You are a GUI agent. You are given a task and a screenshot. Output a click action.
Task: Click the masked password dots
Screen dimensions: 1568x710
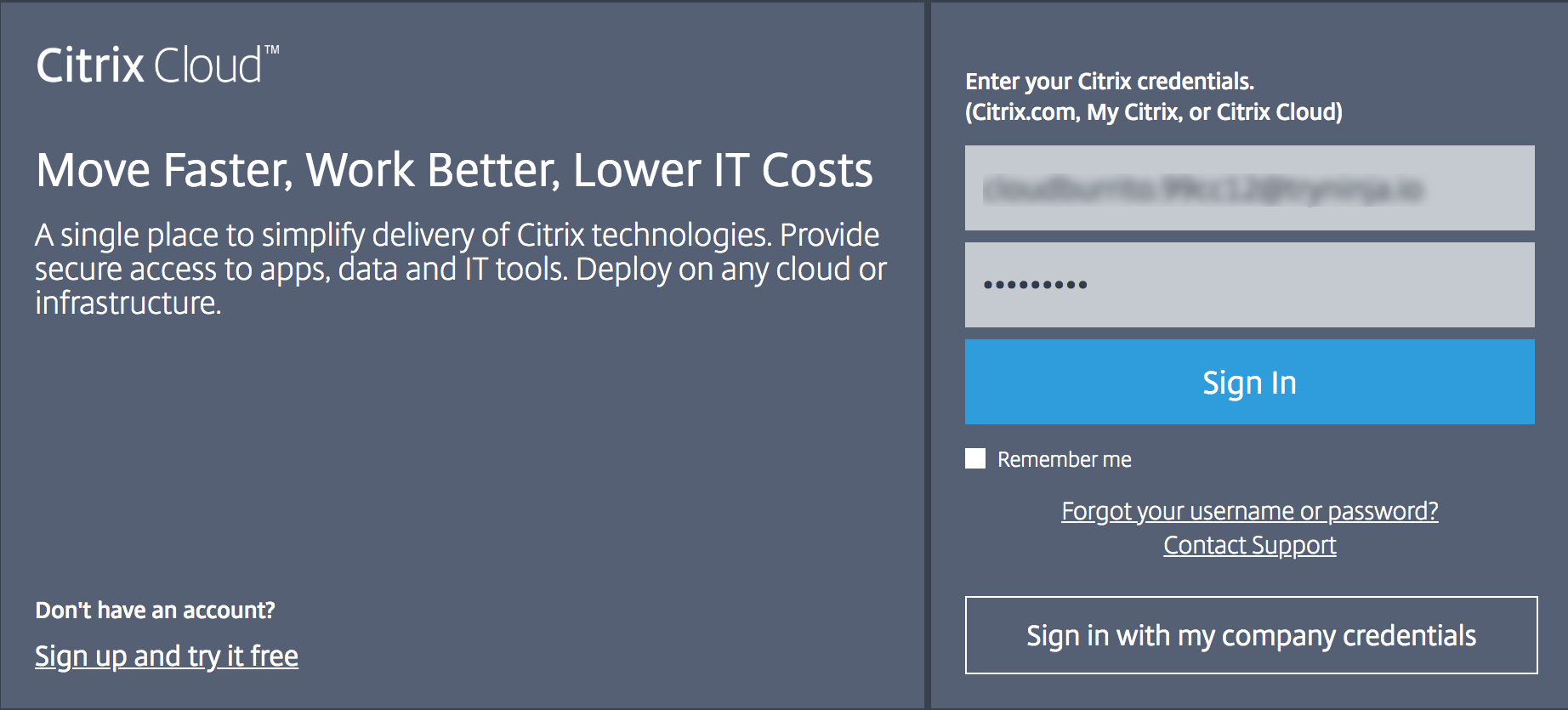1033,284
